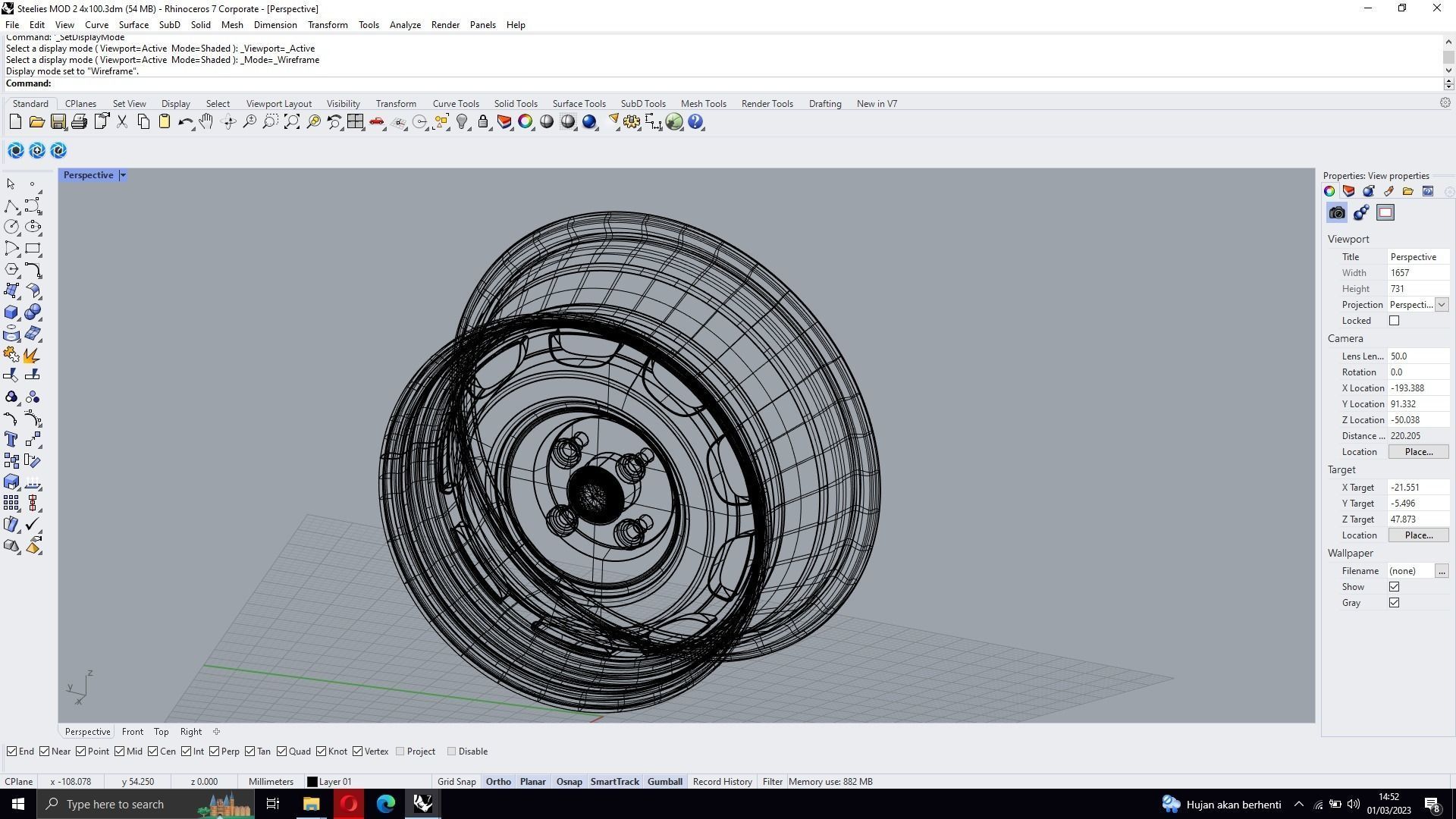
Task: Click the Save file icon
Action: 58,122
